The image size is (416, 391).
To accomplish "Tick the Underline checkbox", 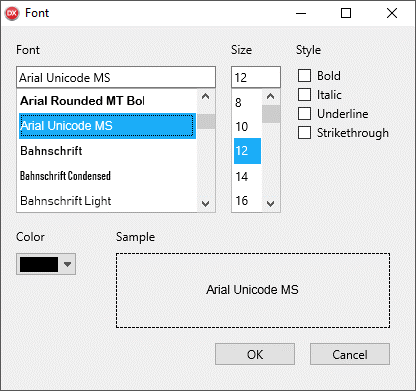I will click(304, 114).
